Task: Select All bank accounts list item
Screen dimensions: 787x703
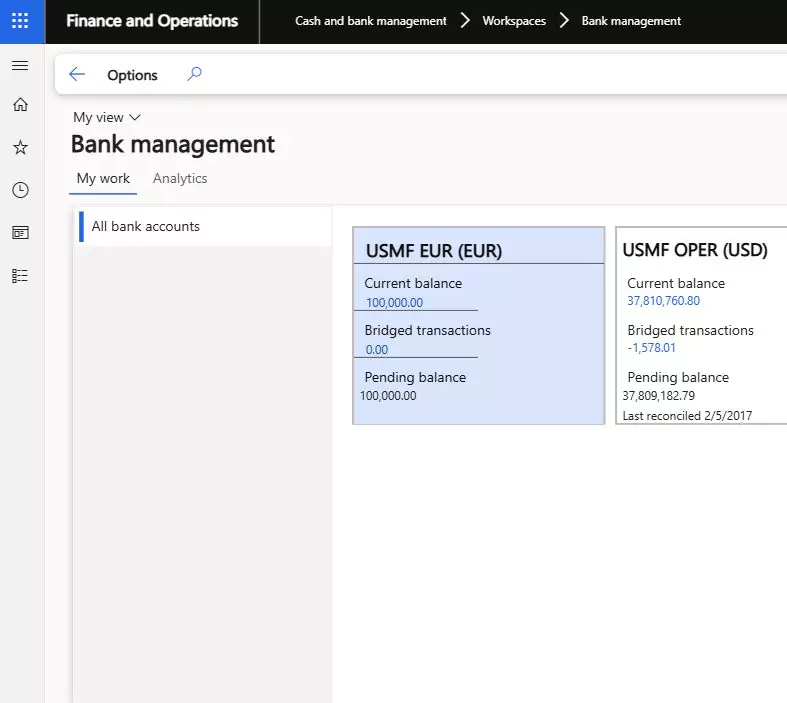Action: (205, 226)
